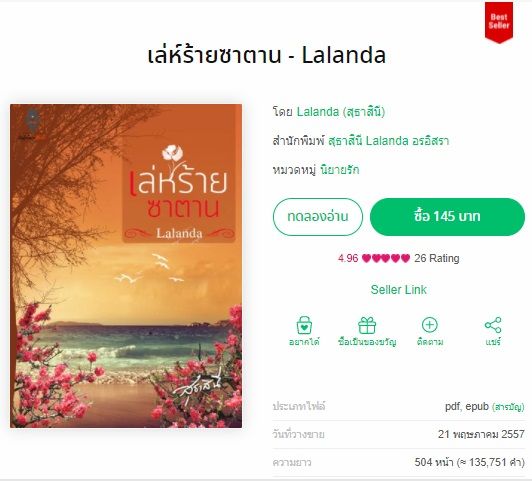
Task: Click the 4.96 rating score
Action: pyautogui.click(x=348, y=258)
